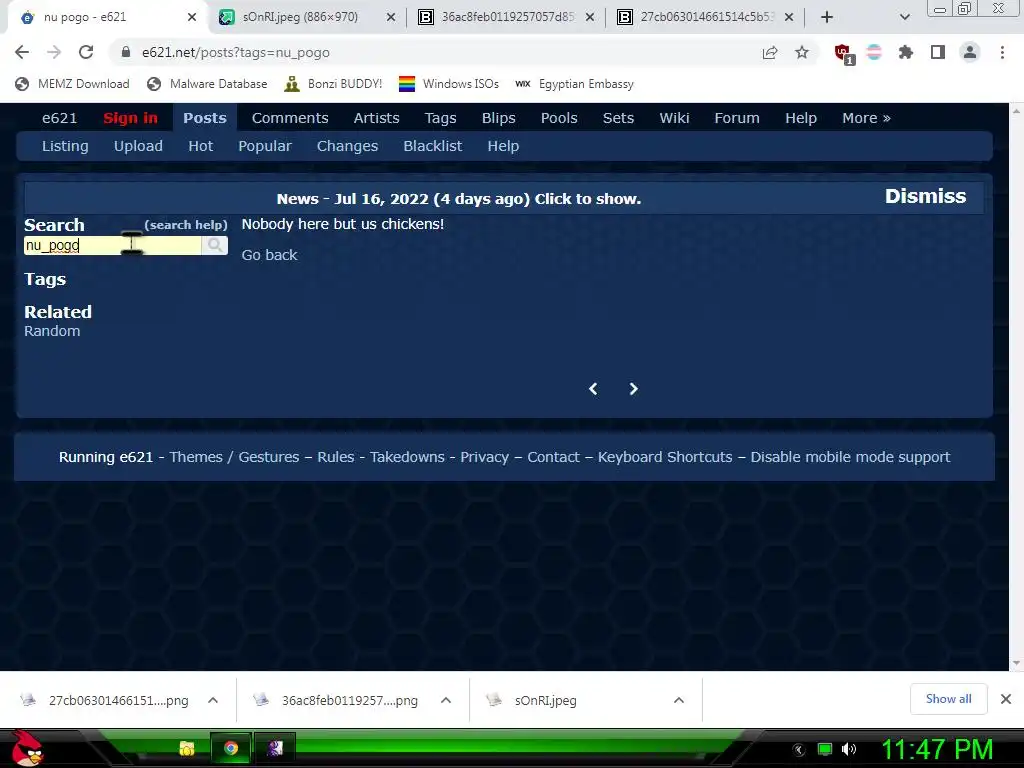Viewport: 1024px width, 768px height.
Task: Click the Random related link
Action: tap(52, 331)
